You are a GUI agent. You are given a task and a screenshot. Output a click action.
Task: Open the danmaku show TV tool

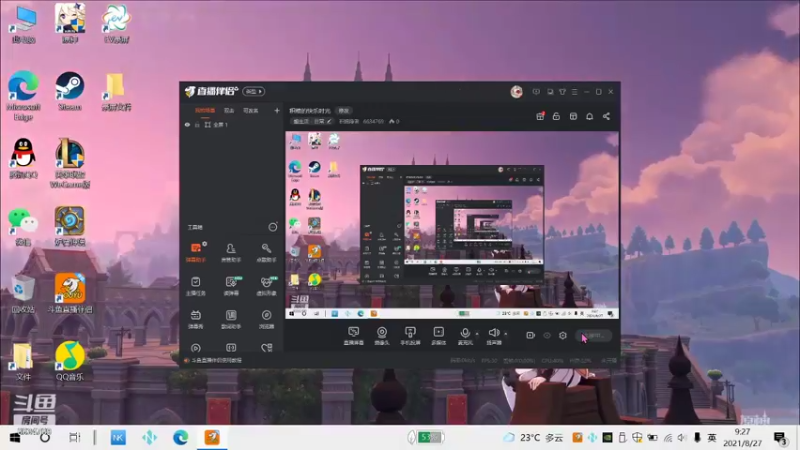point(196,319)
